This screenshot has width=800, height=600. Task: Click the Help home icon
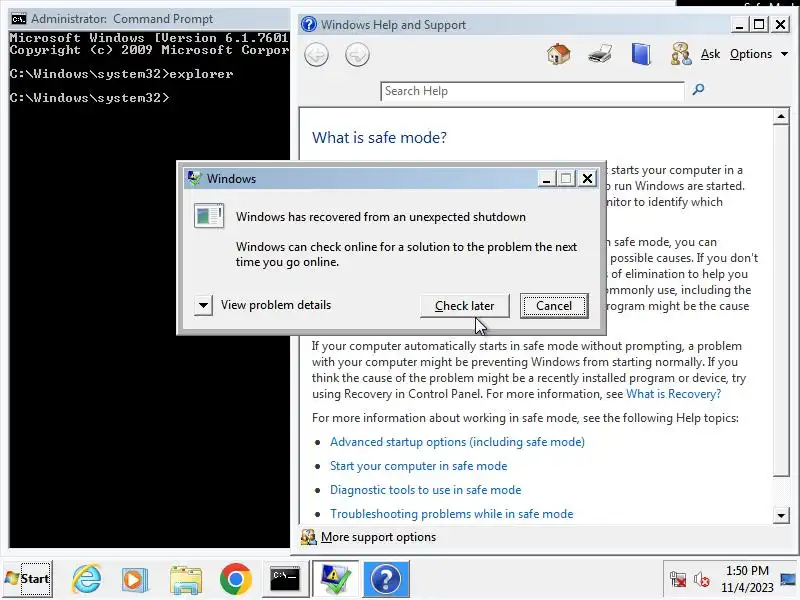tap(559, 54)
